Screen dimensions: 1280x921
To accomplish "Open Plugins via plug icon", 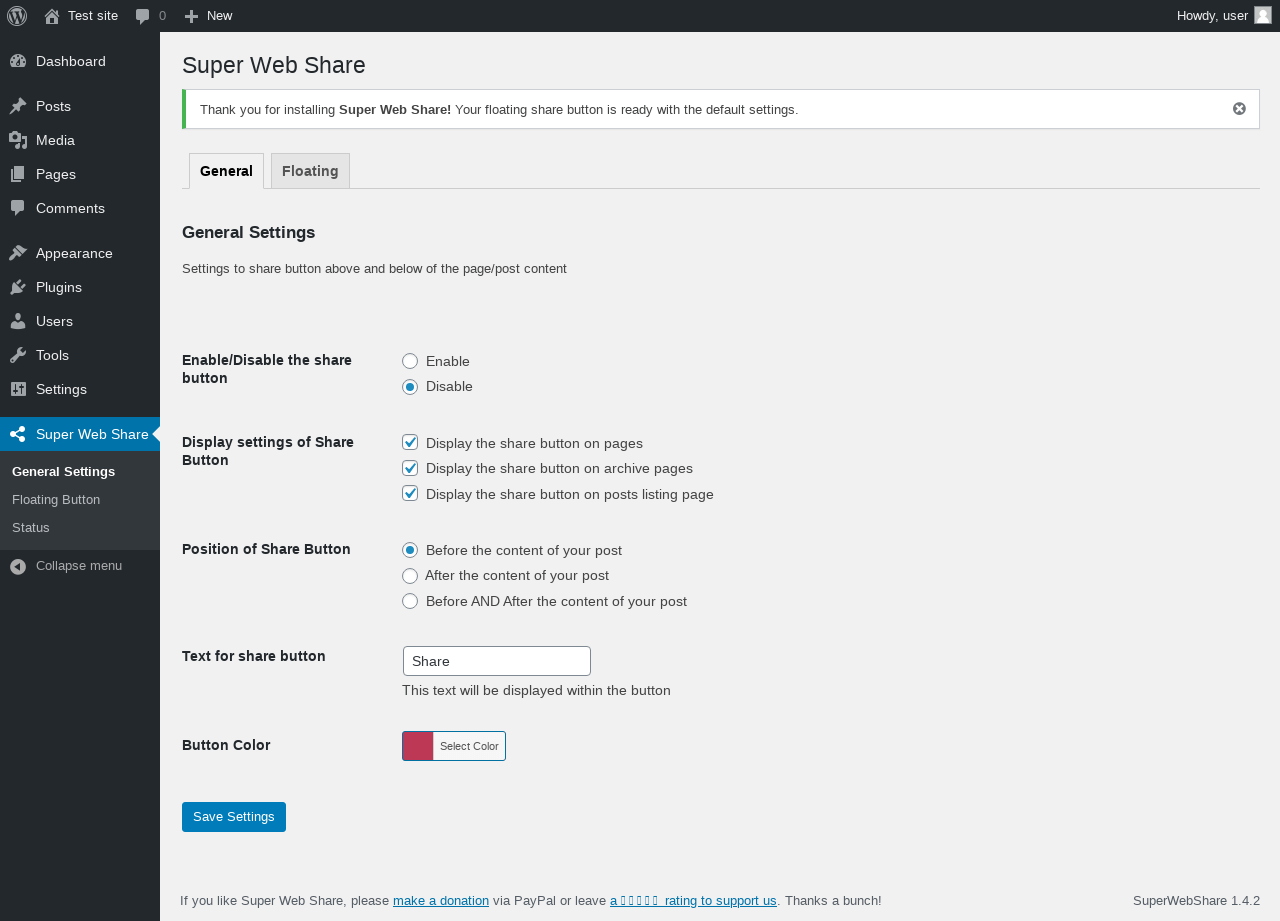I will tap(18, 287).
